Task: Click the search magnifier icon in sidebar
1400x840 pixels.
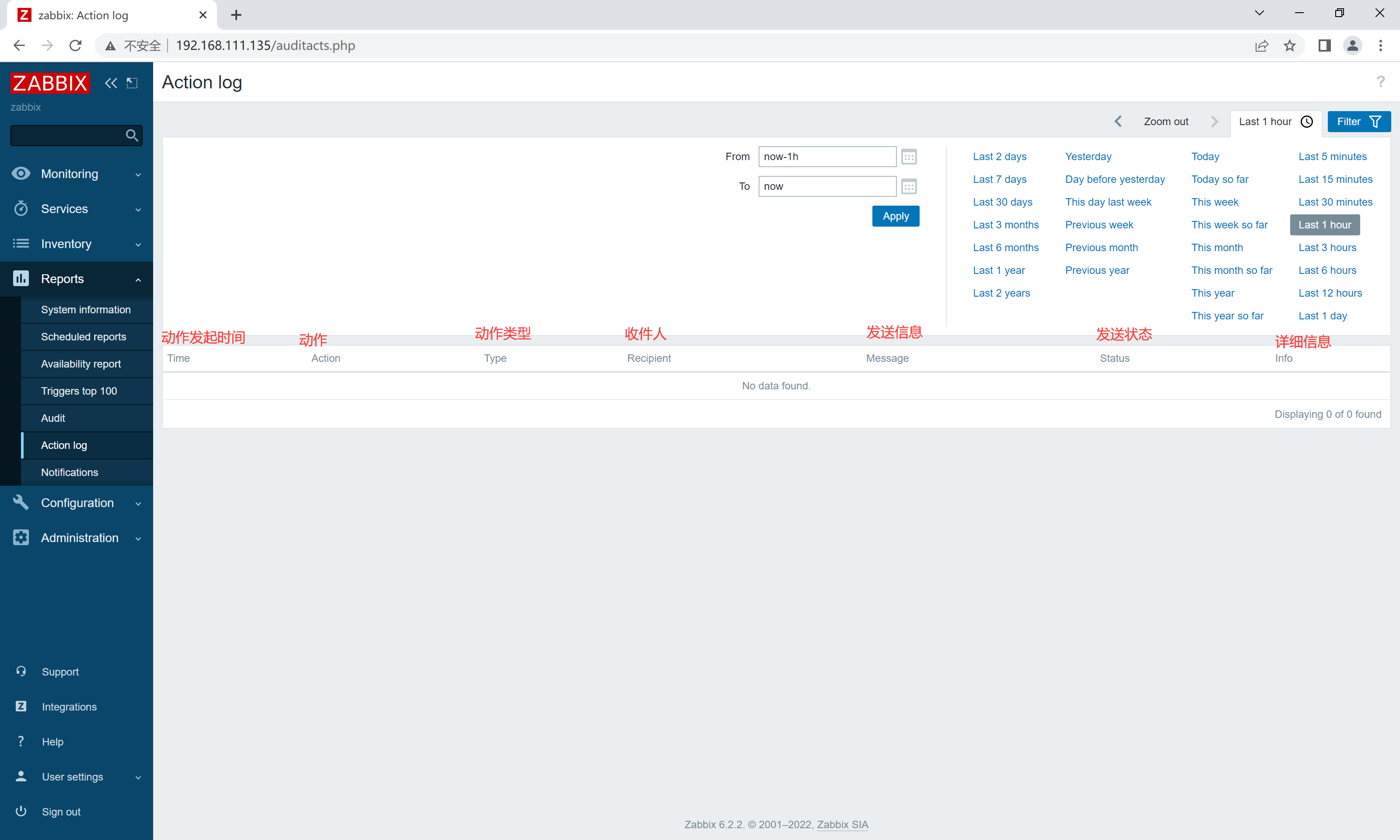Action: 132,135
